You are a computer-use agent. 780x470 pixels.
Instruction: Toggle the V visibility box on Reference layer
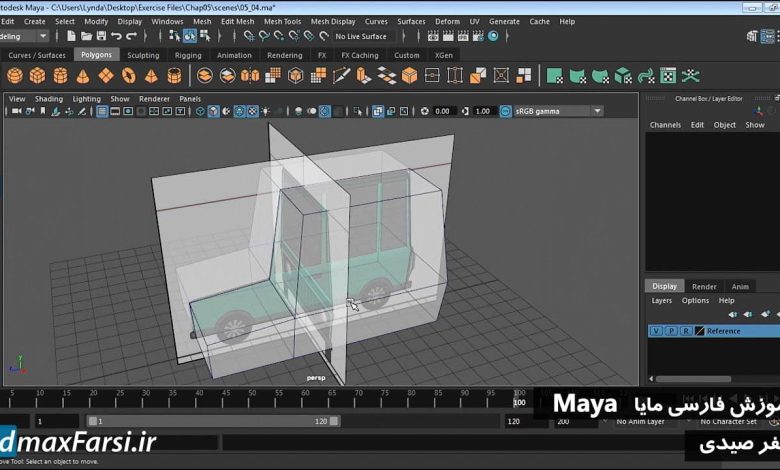click(656, 331)
